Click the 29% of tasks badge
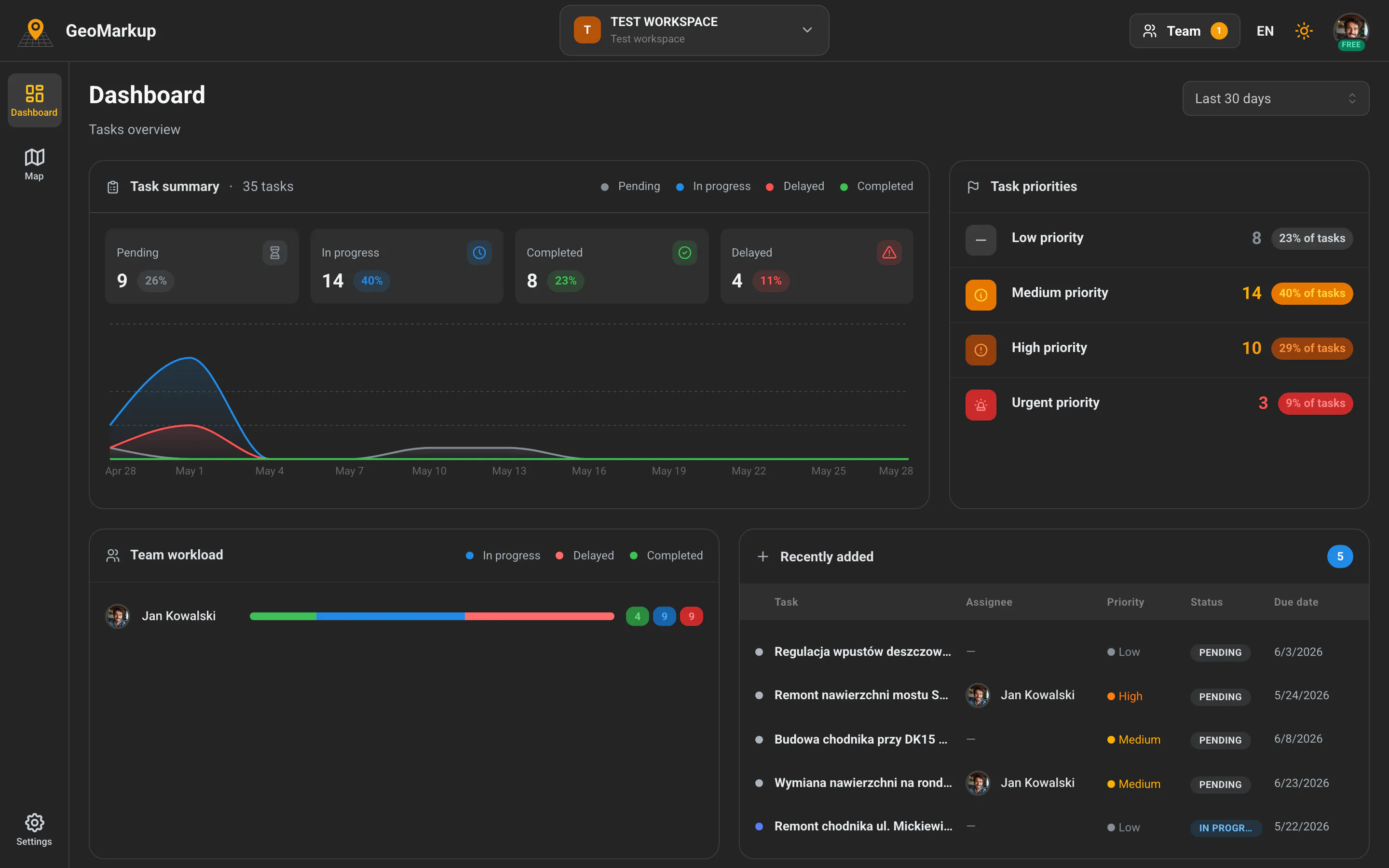This screenshot has height=868, width=1389. (x=1311, y=349)
